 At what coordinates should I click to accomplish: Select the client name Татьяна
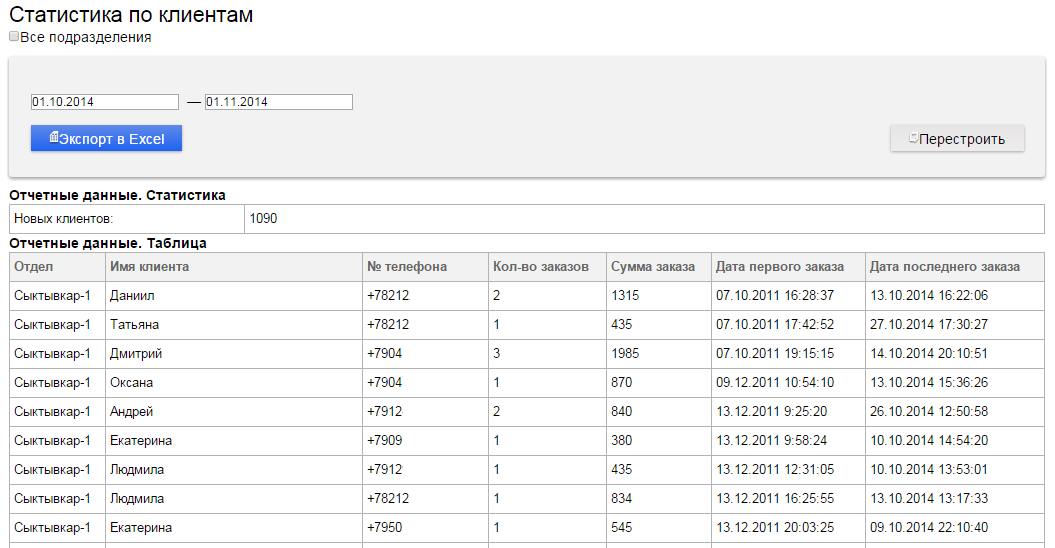click(135, 324)
